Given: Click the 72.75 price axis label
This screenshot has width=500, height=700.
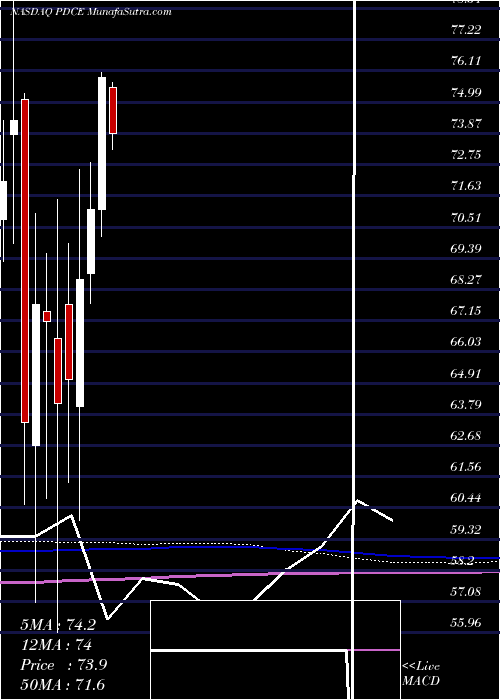Looking at the screenshot, I should pos(466,155).
